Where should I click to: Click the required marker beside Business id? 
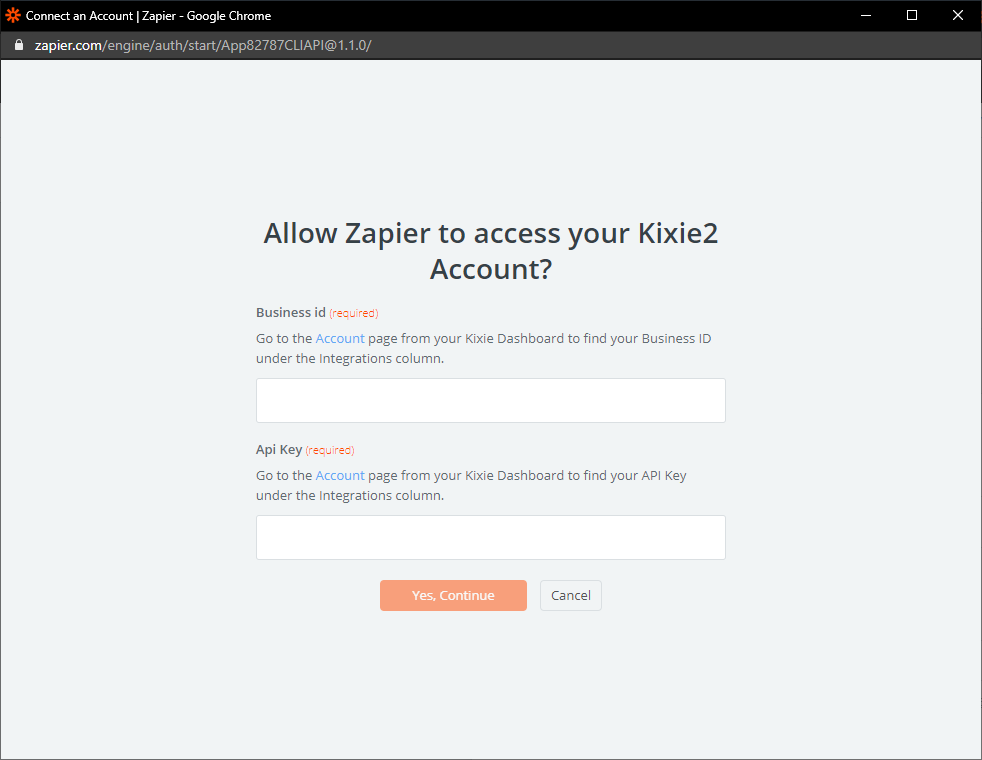(354, 313)
